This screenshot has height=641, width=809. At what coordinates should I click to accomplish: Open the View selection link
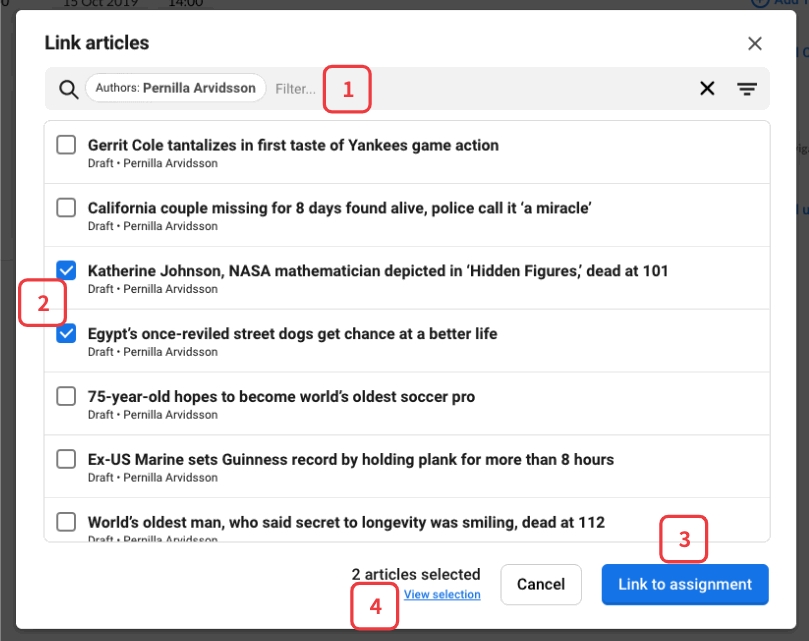442,595
